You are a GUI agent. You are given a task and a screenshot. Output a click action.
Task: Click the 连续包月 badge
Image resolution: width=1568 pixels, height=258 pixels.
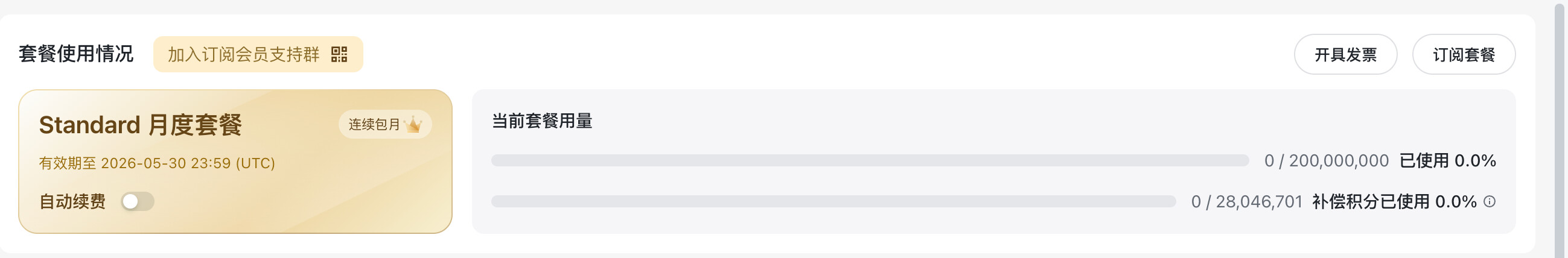click(385, 124)
